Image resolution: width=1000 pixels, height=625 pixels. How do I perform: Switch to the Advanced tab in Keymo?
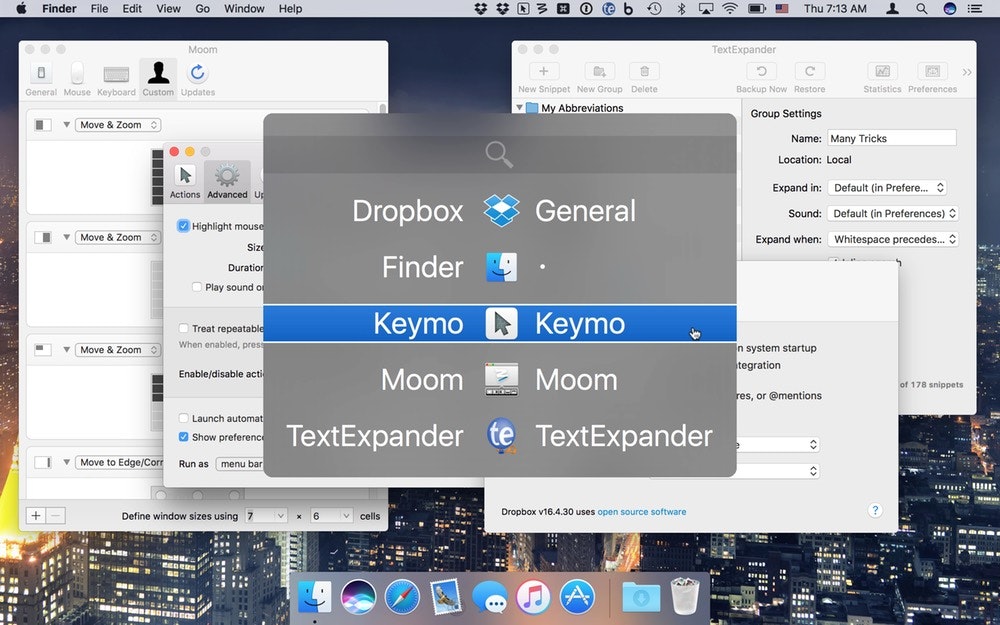(227, 182)
